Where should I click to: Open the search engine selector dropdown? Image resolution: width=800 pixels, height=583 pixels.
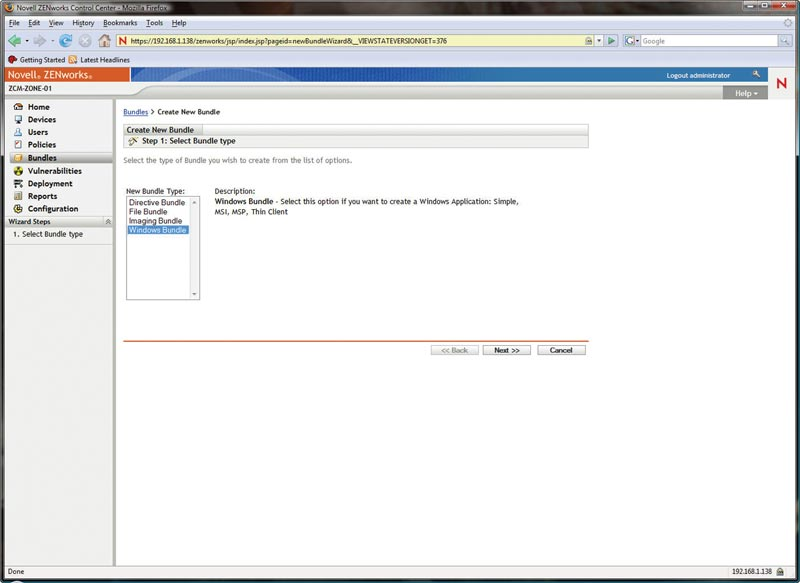[x=632, y=41]
